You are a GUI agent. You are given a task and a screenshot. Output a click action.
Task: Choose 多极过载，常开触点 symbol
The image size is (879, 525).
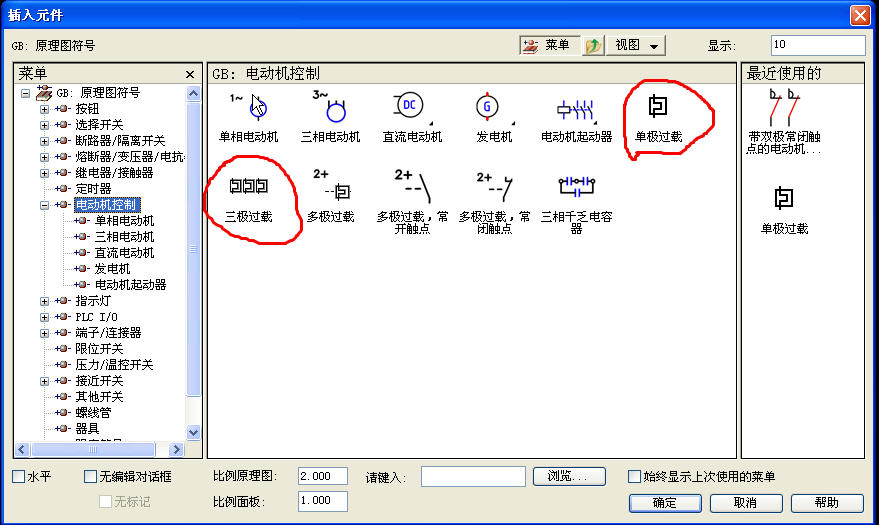click(413, 185)
